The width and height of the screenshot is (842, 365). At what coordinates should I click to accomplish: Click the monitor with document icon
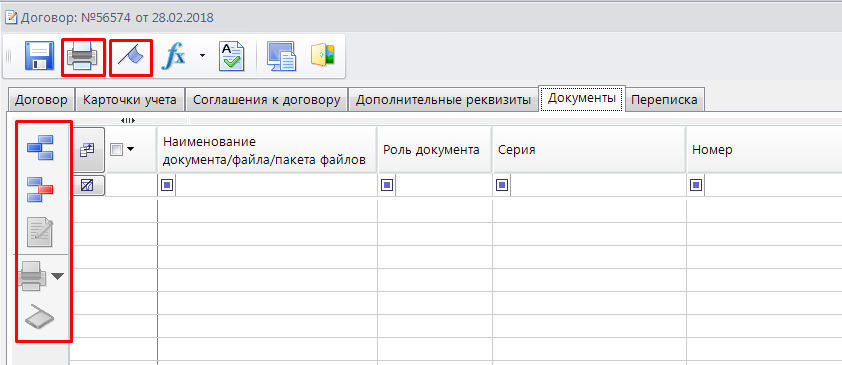(x=281, y=56)
